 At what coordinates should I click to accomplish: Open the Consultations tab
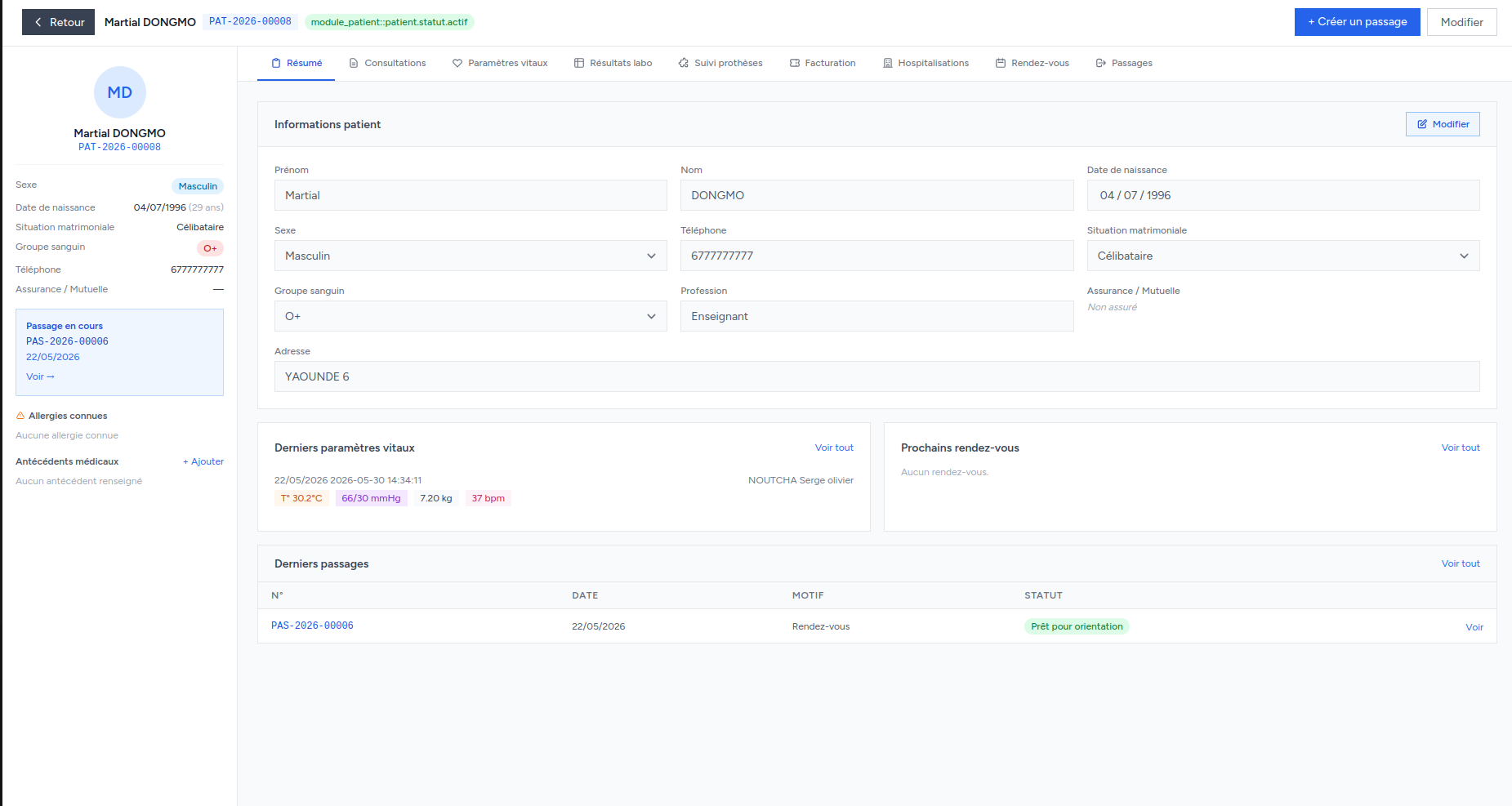pyautogui.click(x=387, y=63)
